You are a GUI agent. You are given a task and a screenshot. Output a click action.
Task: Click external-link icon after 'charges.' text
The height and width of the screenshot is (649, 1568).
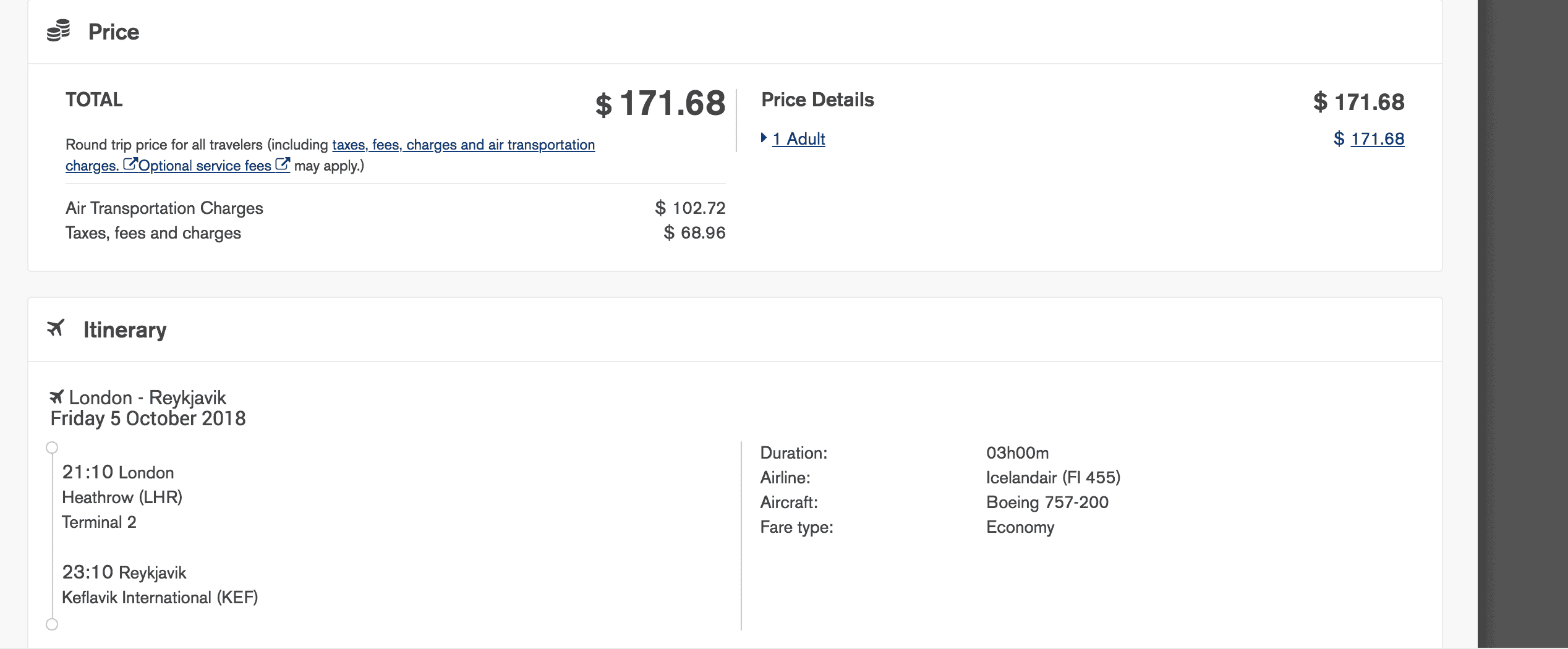point(130,164)
